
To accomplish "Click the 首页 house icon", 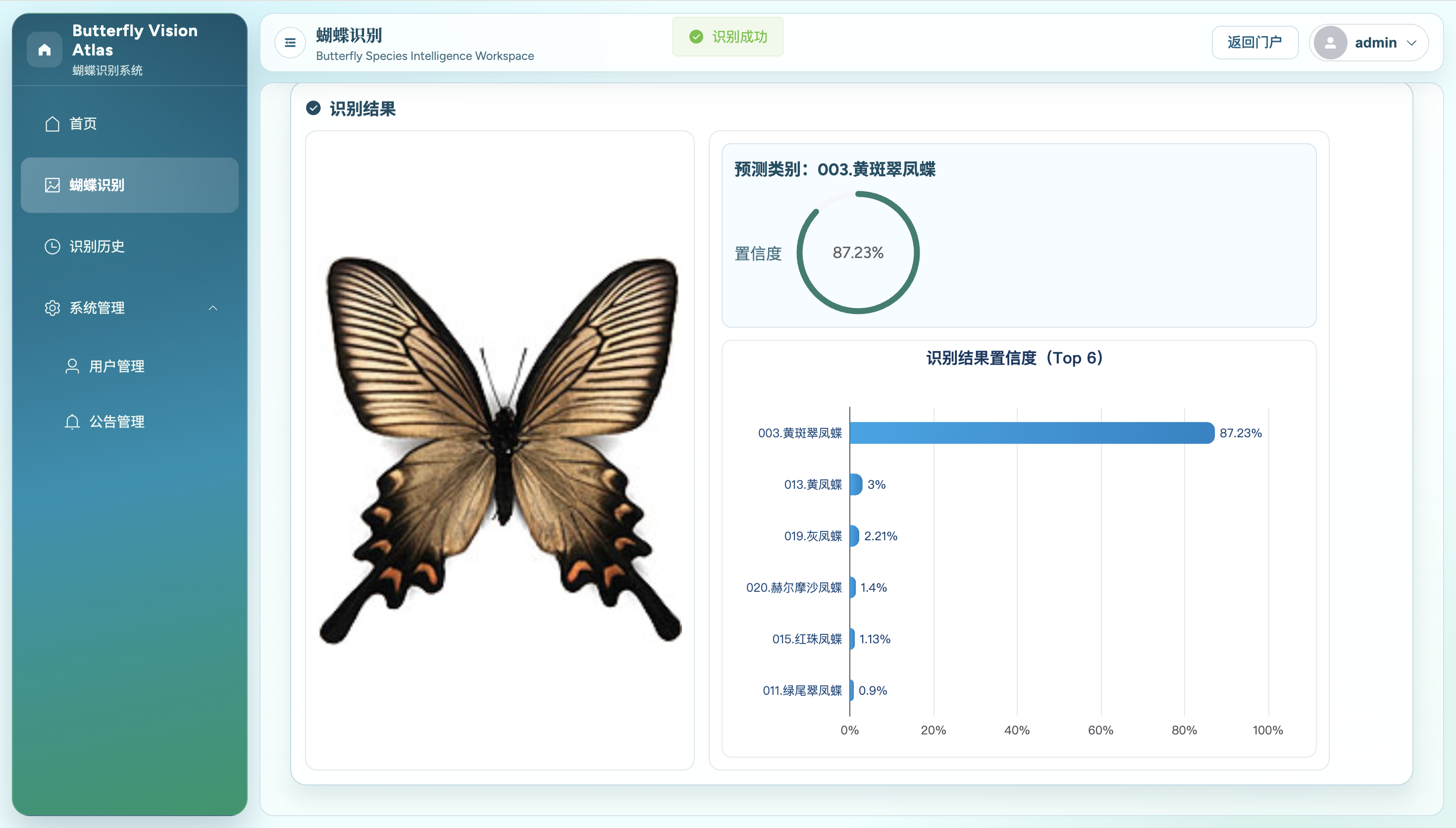I will coord(52,123).
